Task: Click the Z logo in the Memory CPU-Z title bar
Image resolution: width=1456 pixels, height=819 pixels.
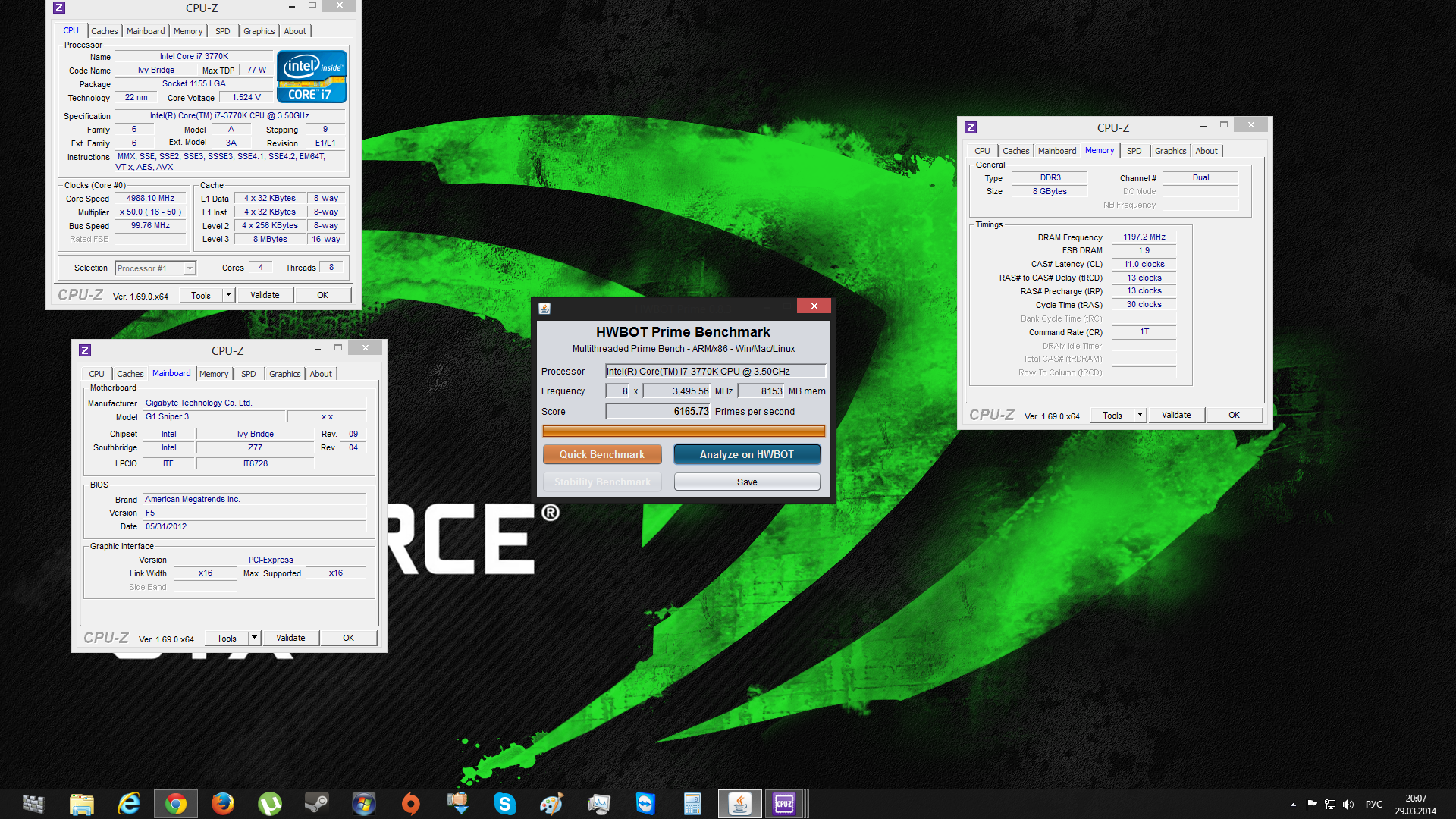Action: tap(971, 127)
